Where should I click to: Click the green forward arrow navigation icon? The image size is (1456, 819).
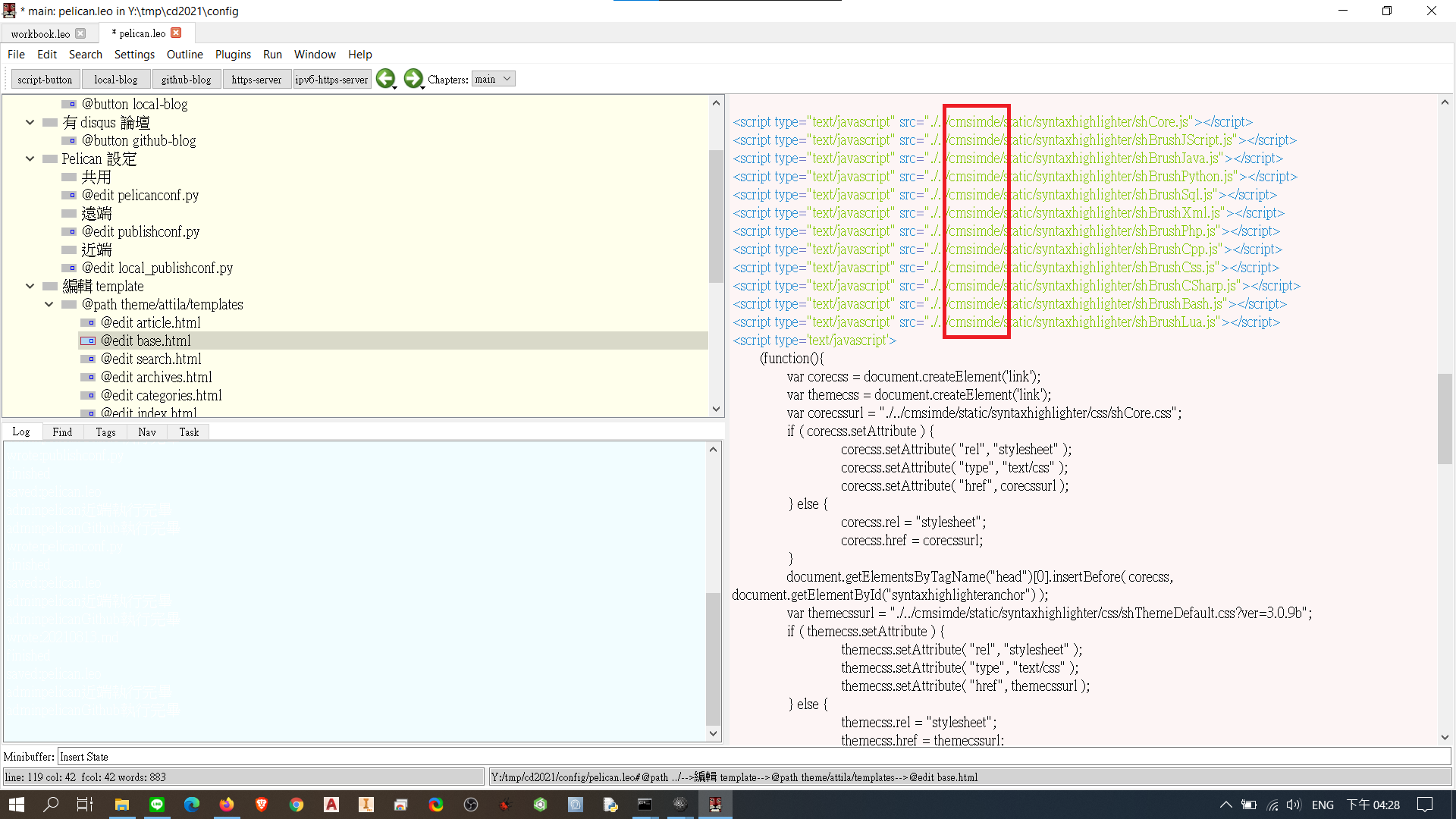[413, 78]
